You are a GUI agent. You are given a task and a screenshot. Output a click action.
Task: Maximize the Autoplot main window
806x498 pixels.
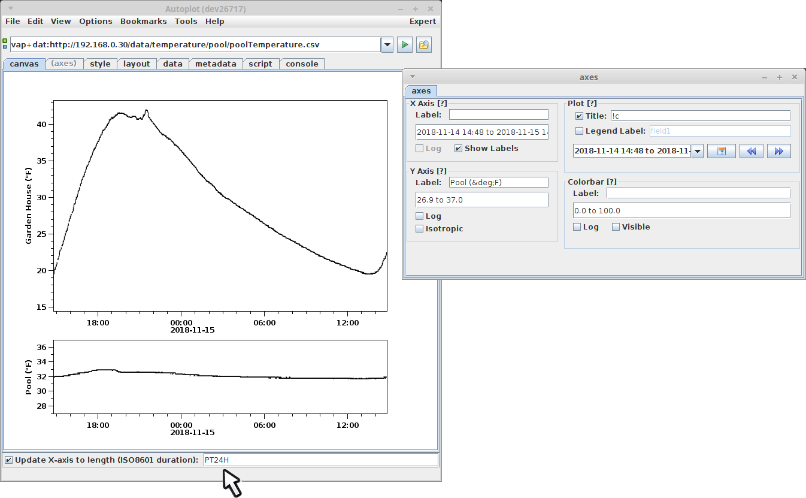(415, 9)
